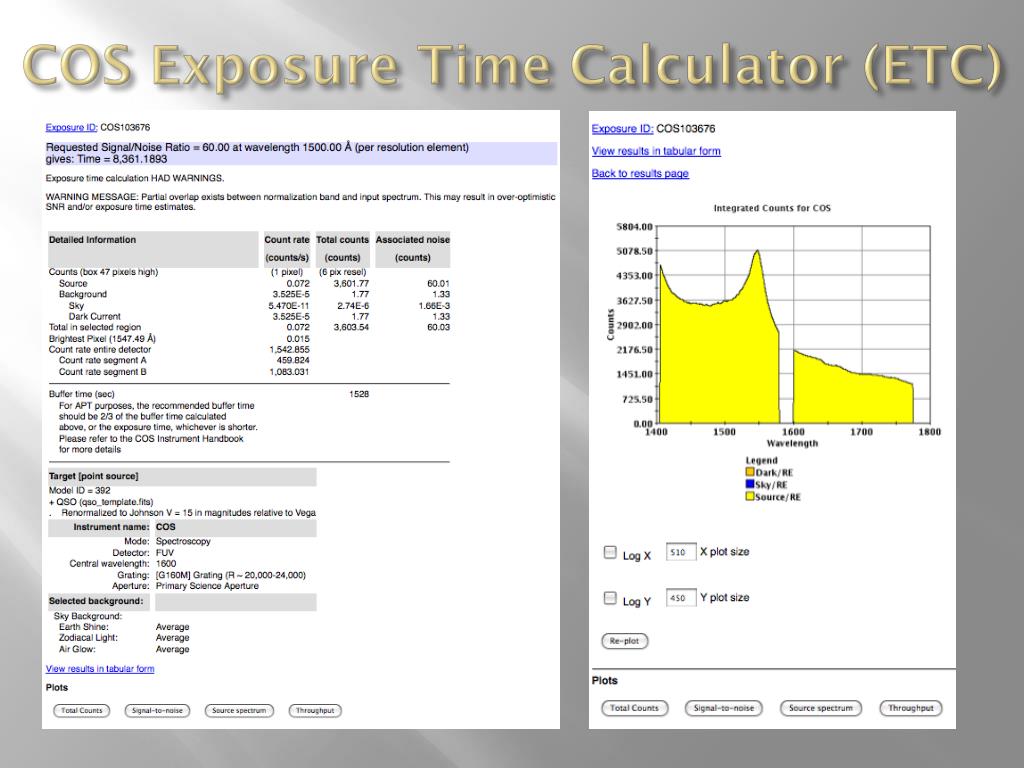The width and height of the screenshot is (1024, 768).
Task: Click the WARNING MESSAGE text
Action: point(300,202)
